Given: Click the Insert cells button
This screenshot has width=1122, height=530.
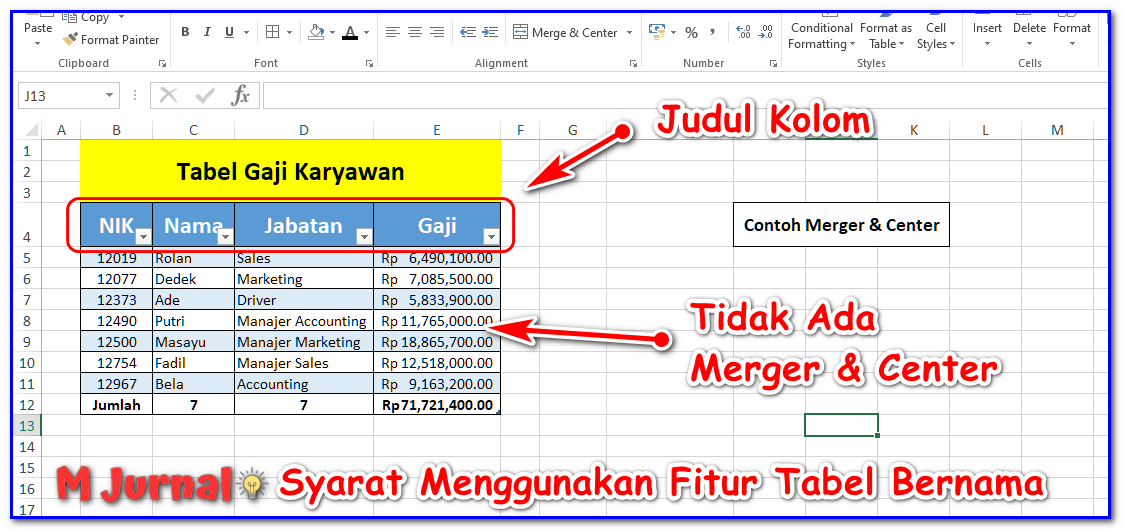Looking at the screenshot, I should [987, 30].
